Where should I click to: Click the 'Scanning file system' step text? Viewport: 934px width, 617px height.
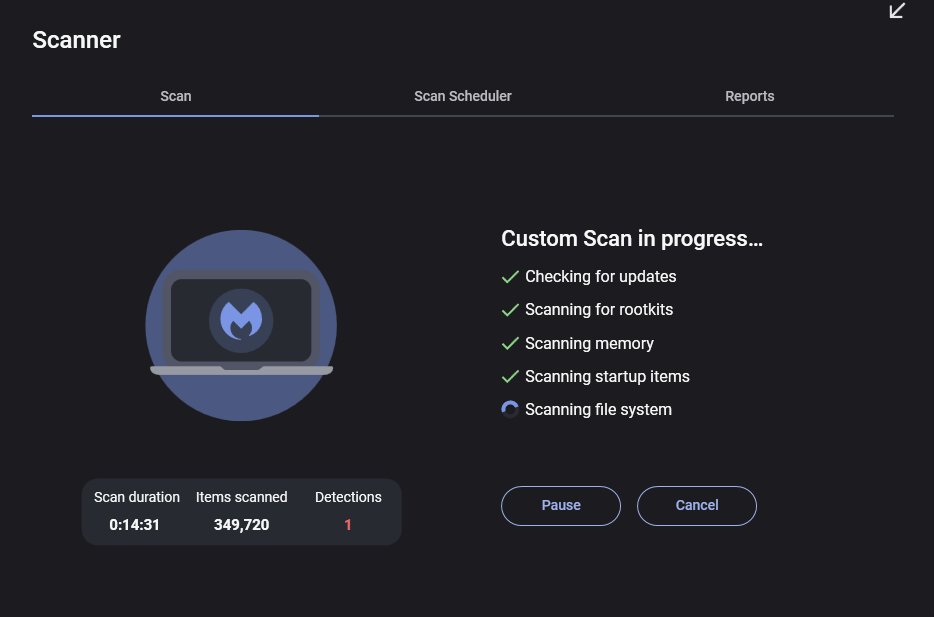(x=598, y=410)
